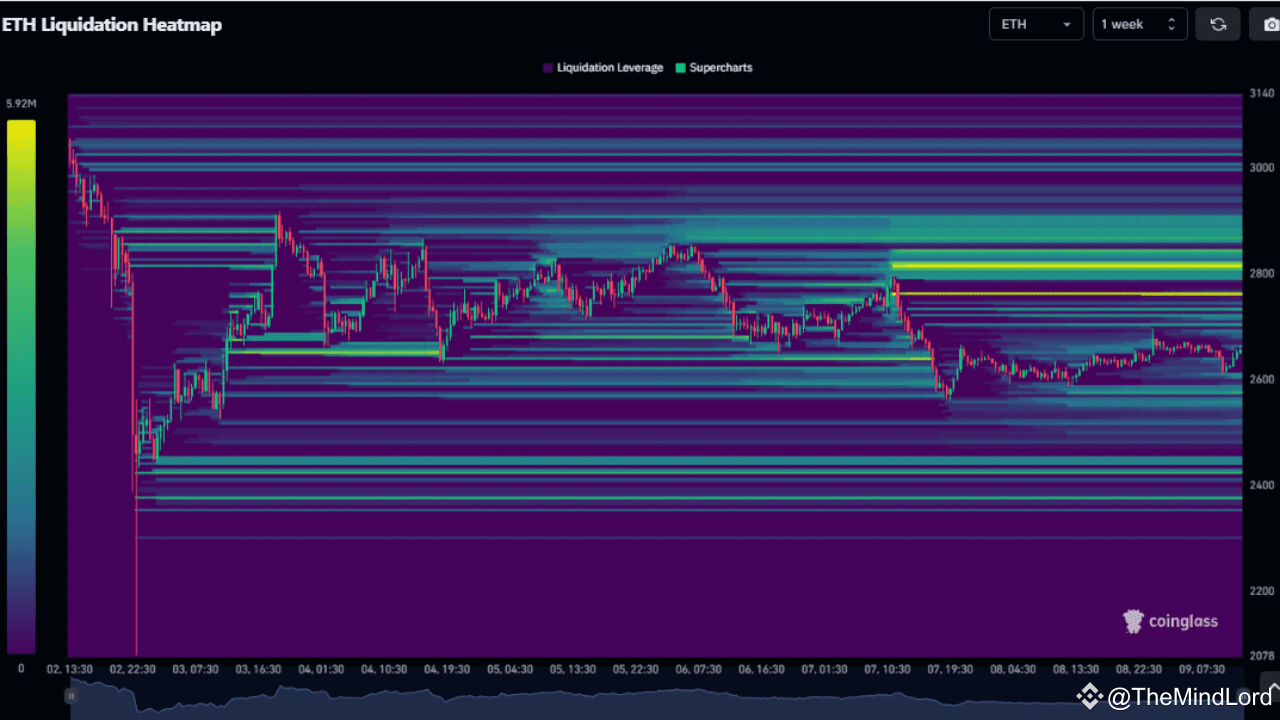1280x720 pixels.
Task: Click the ETH Liquidation Heatmap title
Action: 112,24
